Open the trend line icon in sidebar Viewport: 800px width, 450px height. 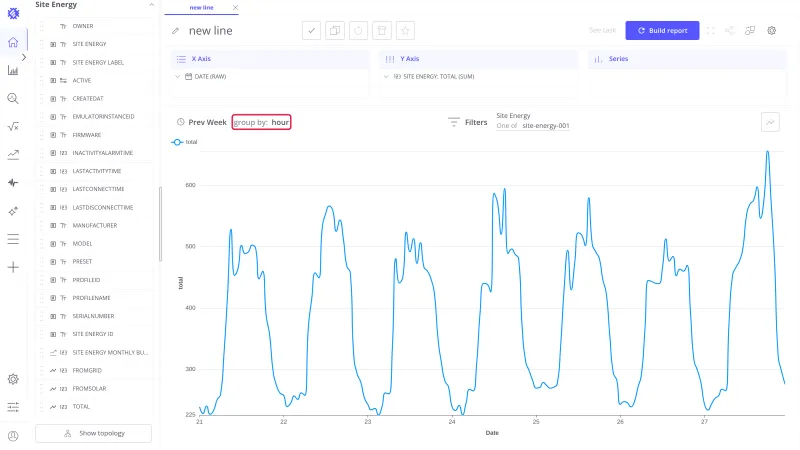[x=13, y=155]
